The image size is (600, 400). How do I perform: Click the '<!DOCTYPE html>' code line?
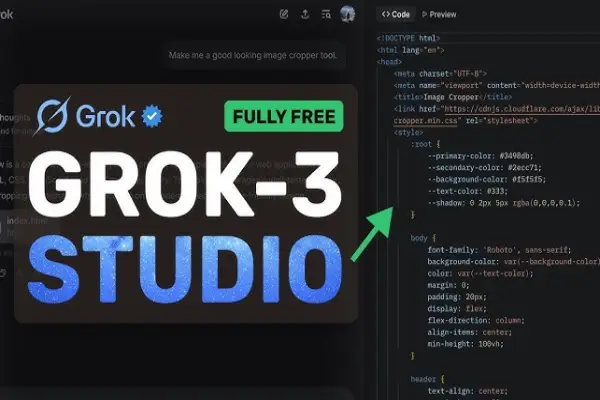tap(408, 38)
